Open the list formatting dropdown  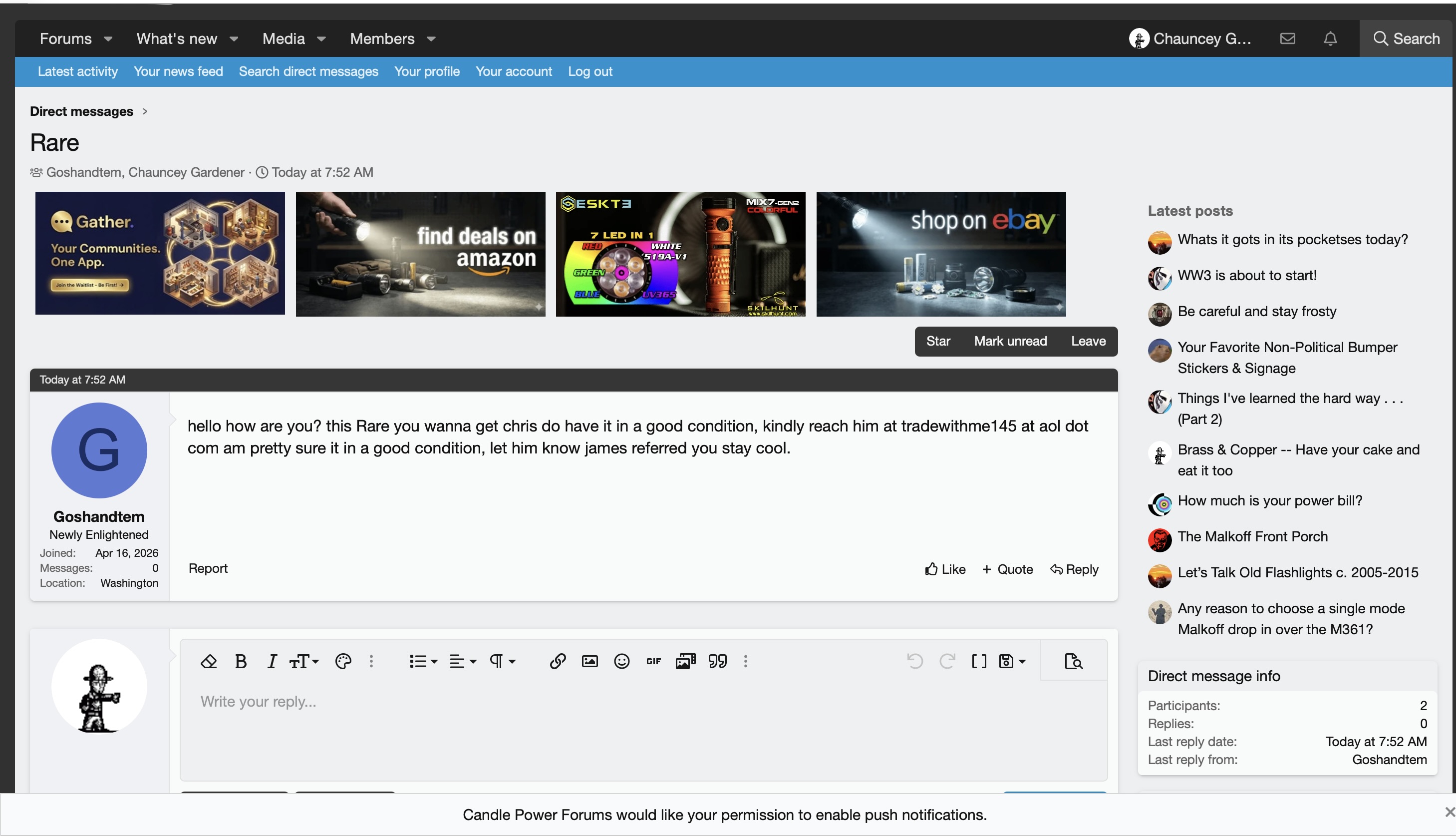coord(424,661)
